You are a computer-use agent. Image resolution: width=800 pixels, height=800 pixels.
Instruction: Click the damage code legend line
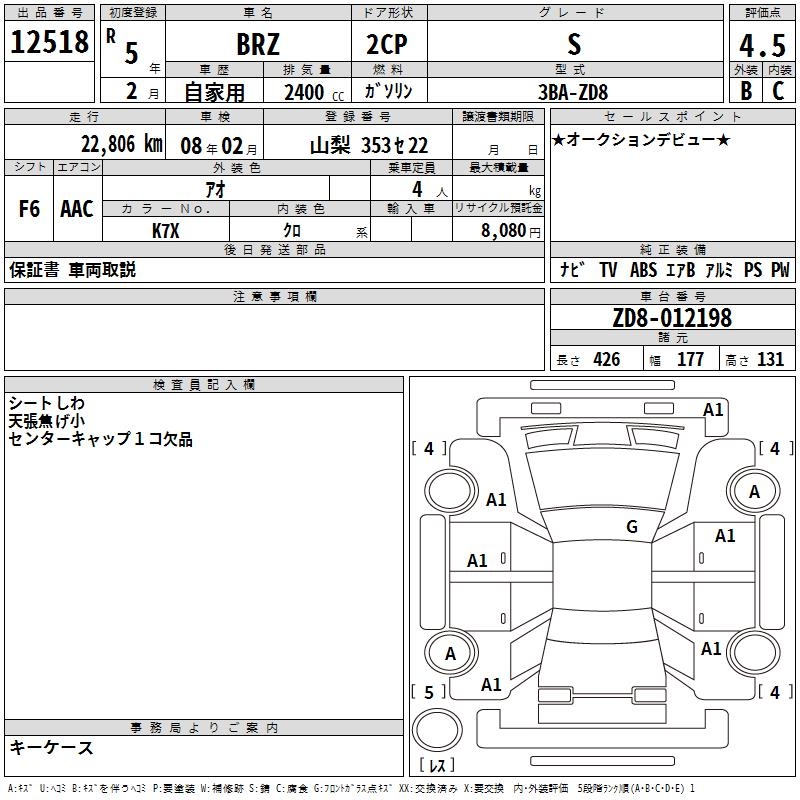351,788
